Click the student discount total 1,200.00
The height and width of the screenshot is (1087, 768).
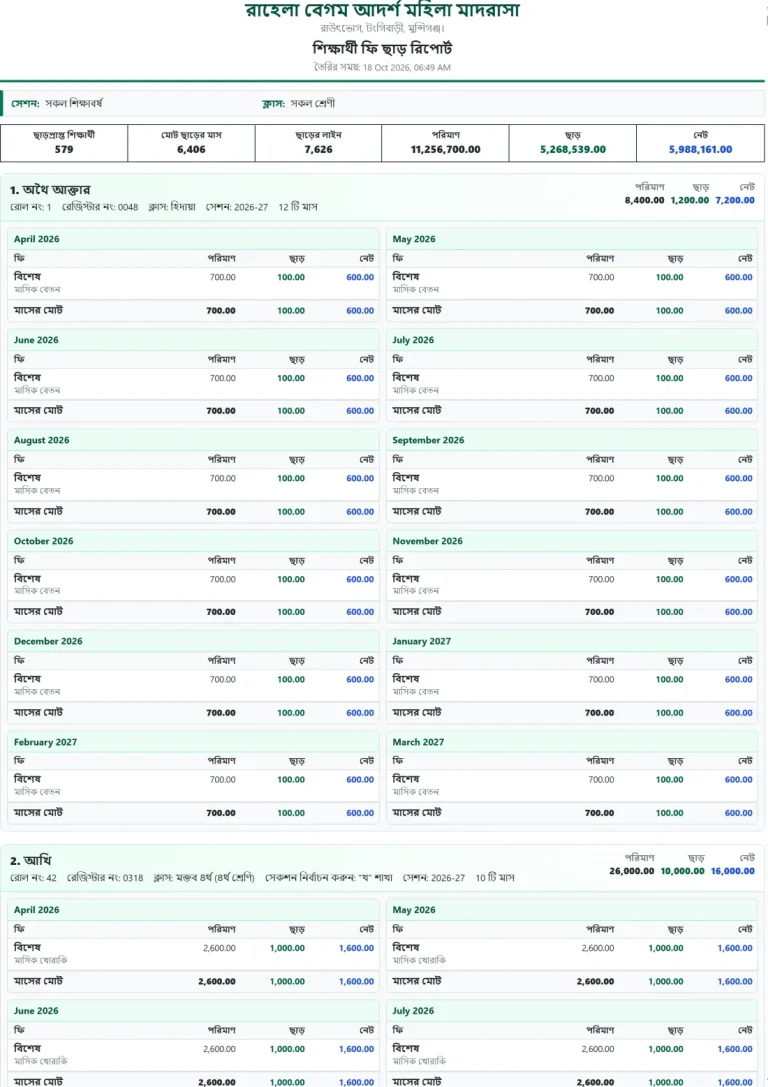click(x=690, y=200)
